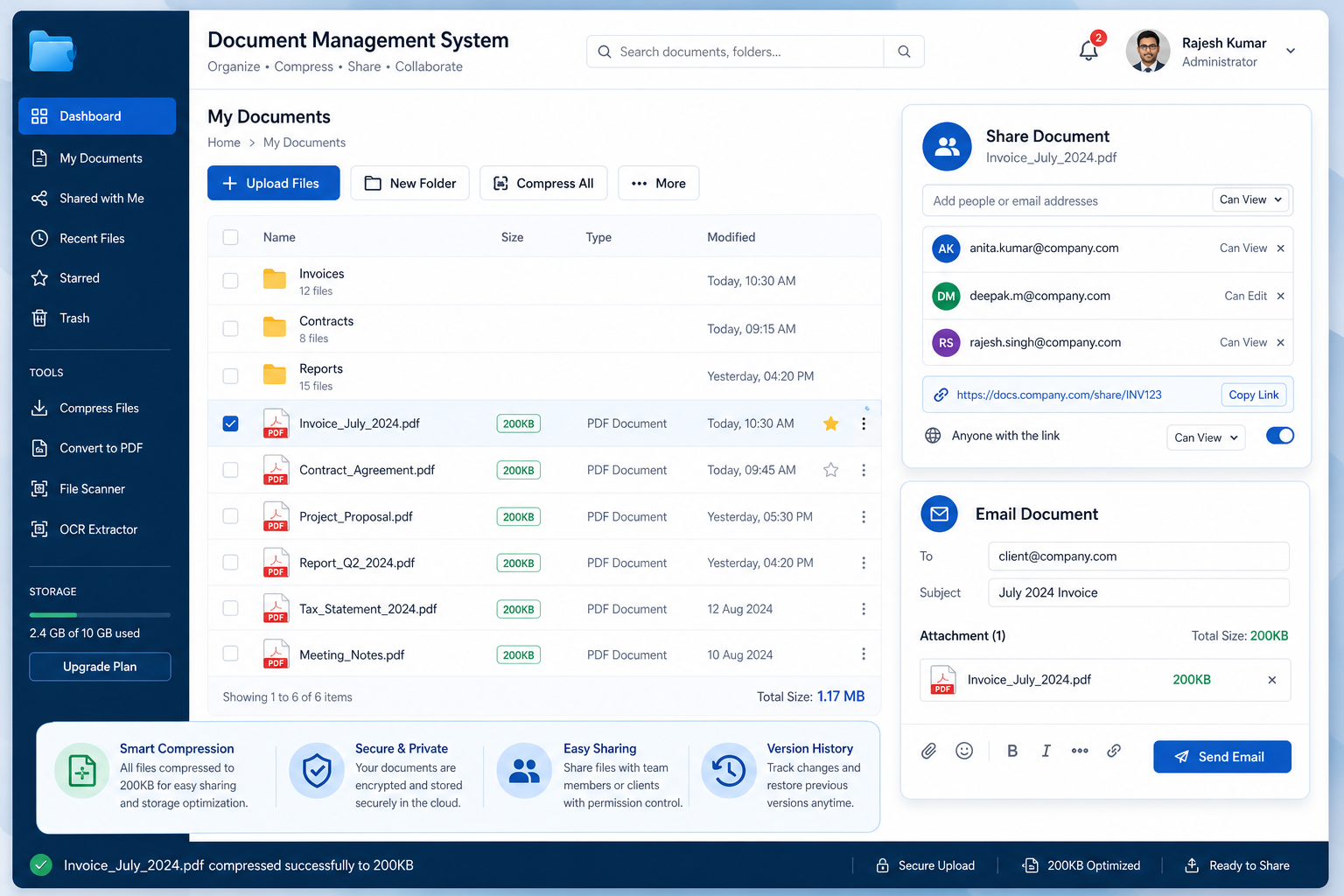The height and width of the screenshot is (896, 1344).
Task: Click the paperclip attach icon
Action: [929, 751]
